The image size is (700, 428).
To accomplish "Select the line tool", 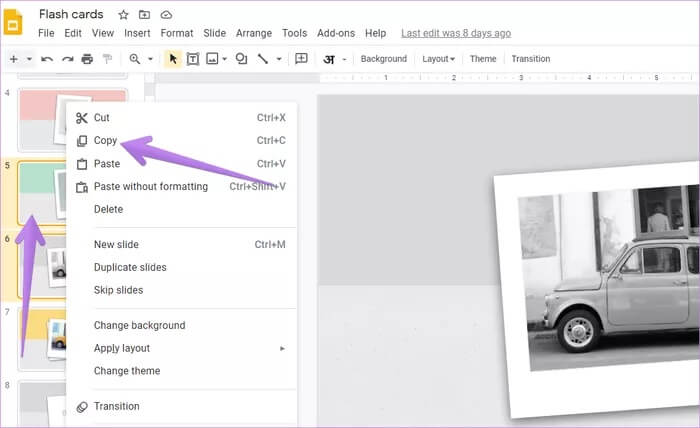I will [263, 59].
